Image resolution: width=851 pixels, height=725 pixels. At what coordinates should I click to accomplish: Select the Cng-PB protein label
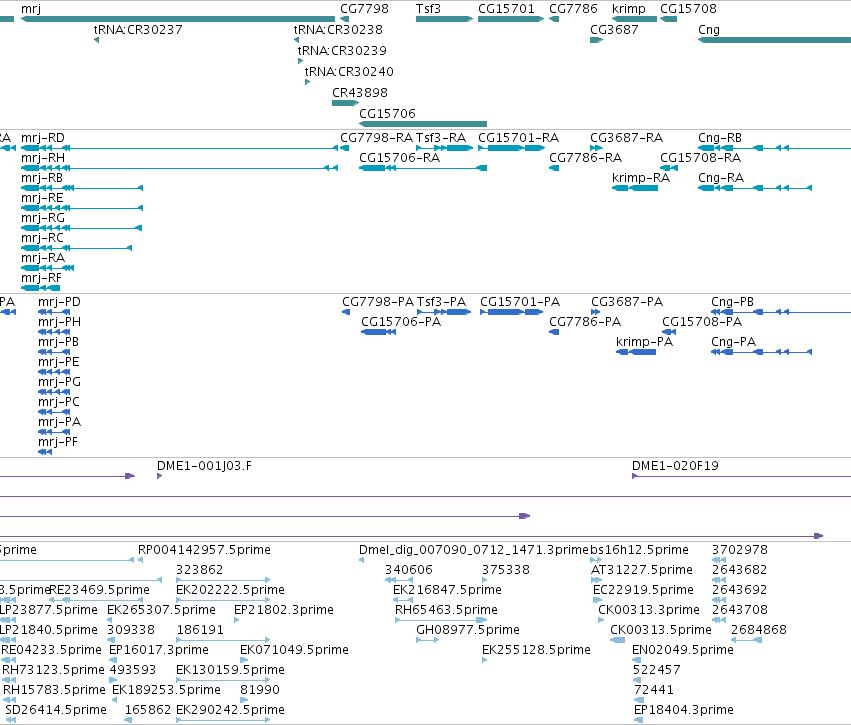pos(732,302)
